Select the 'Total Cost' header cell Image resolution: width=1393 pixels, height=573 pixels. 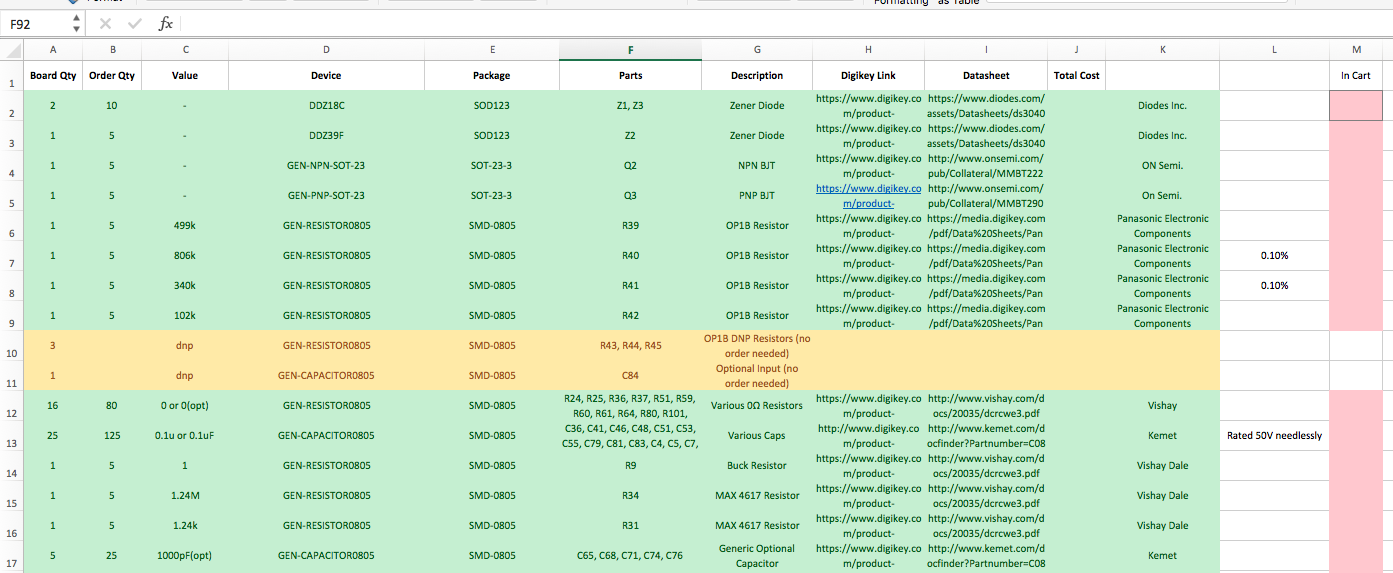[1076, 76]
